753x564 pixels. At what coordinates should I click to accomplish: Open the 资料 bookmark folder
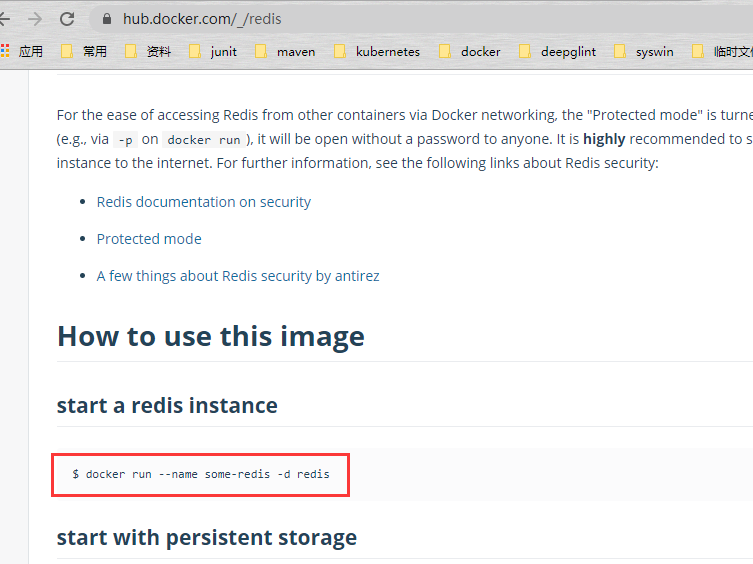pos(148,51)
